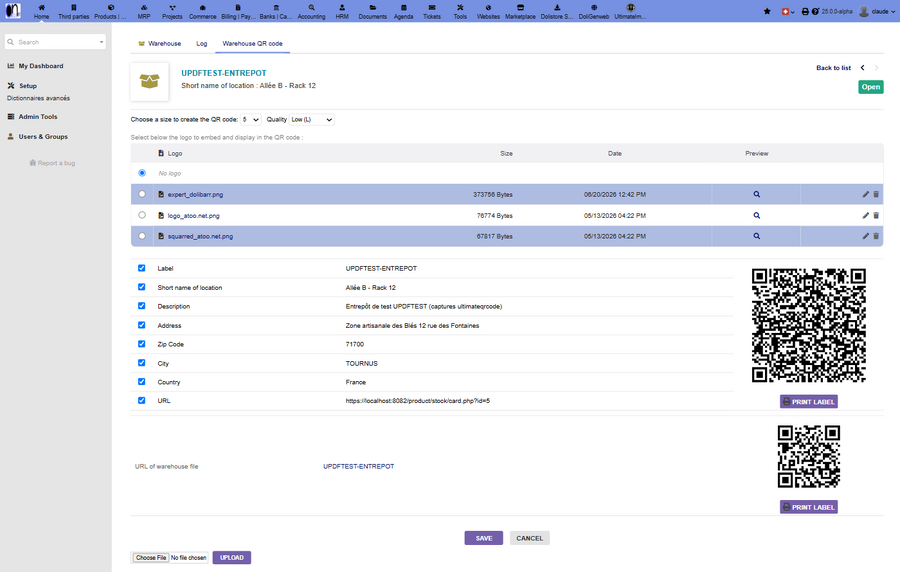Viewport: 900px width, 572px height.
Task: Uncheck Short name of location checkbox
Action: pyautogui.click(x=142, y=287)
